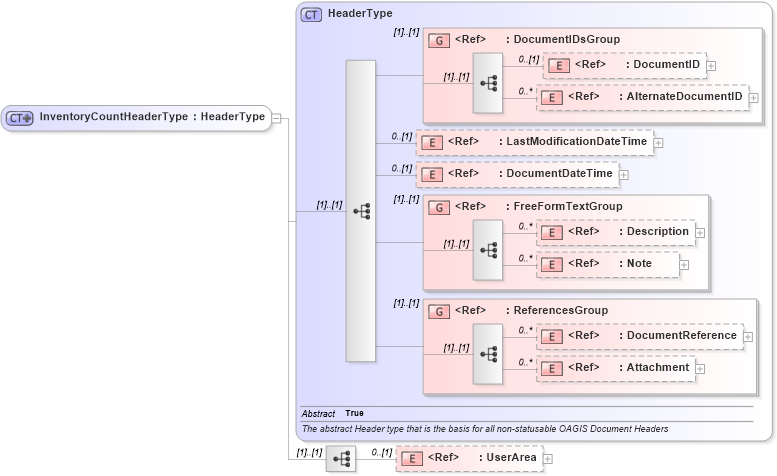777x476 pixels.
Task: Select sequence compositor inside ReferencesGroup
Action: [488, 354]
